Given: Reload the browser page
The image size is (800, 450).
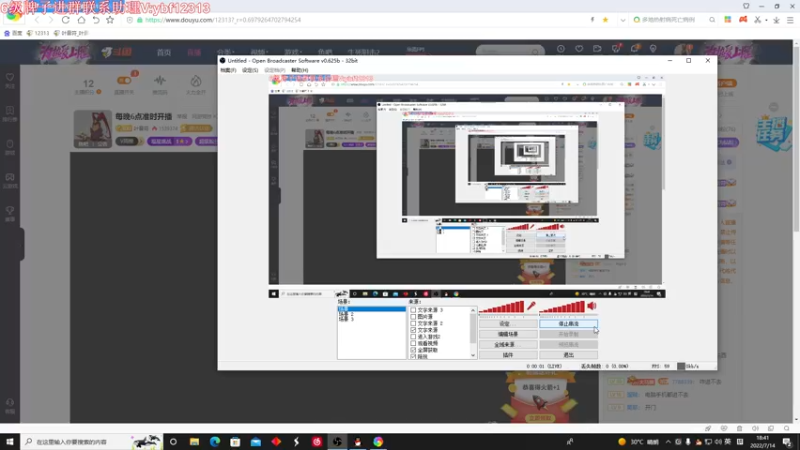Looking at the screenshot, I should [65, 20].
